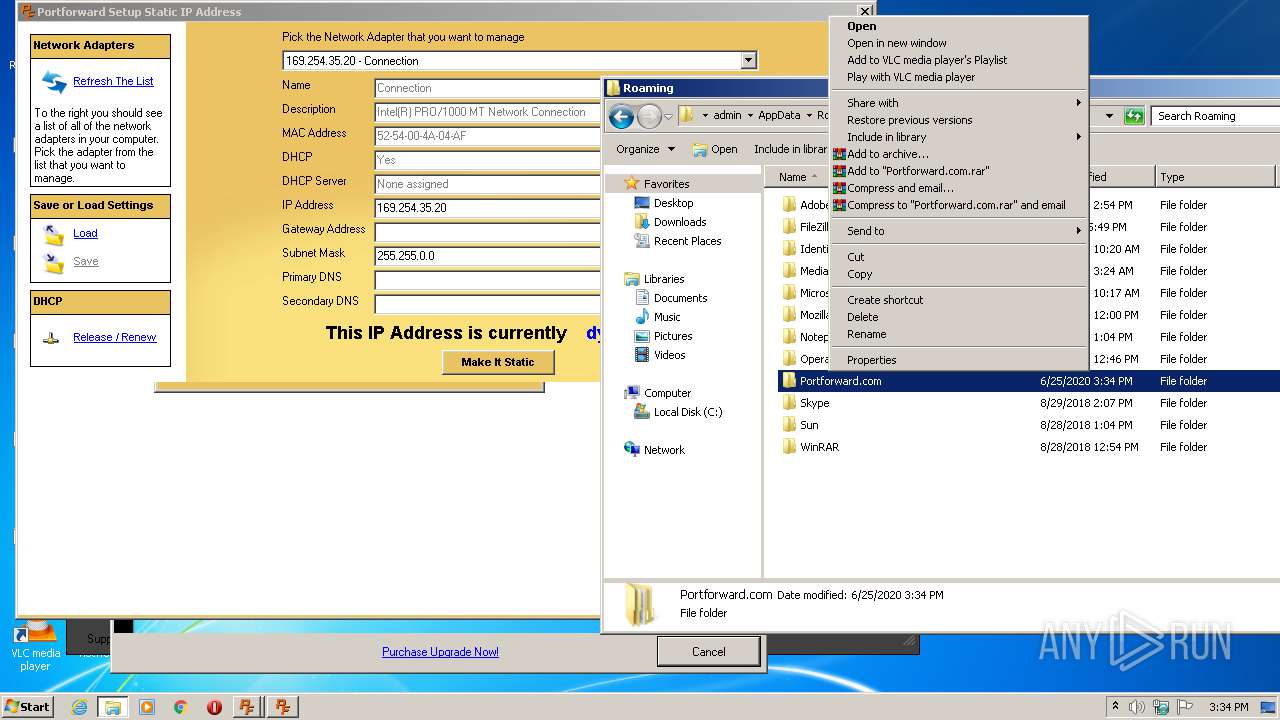Click the Purchase Upgrade Now! link

click(x=440, y=652)
